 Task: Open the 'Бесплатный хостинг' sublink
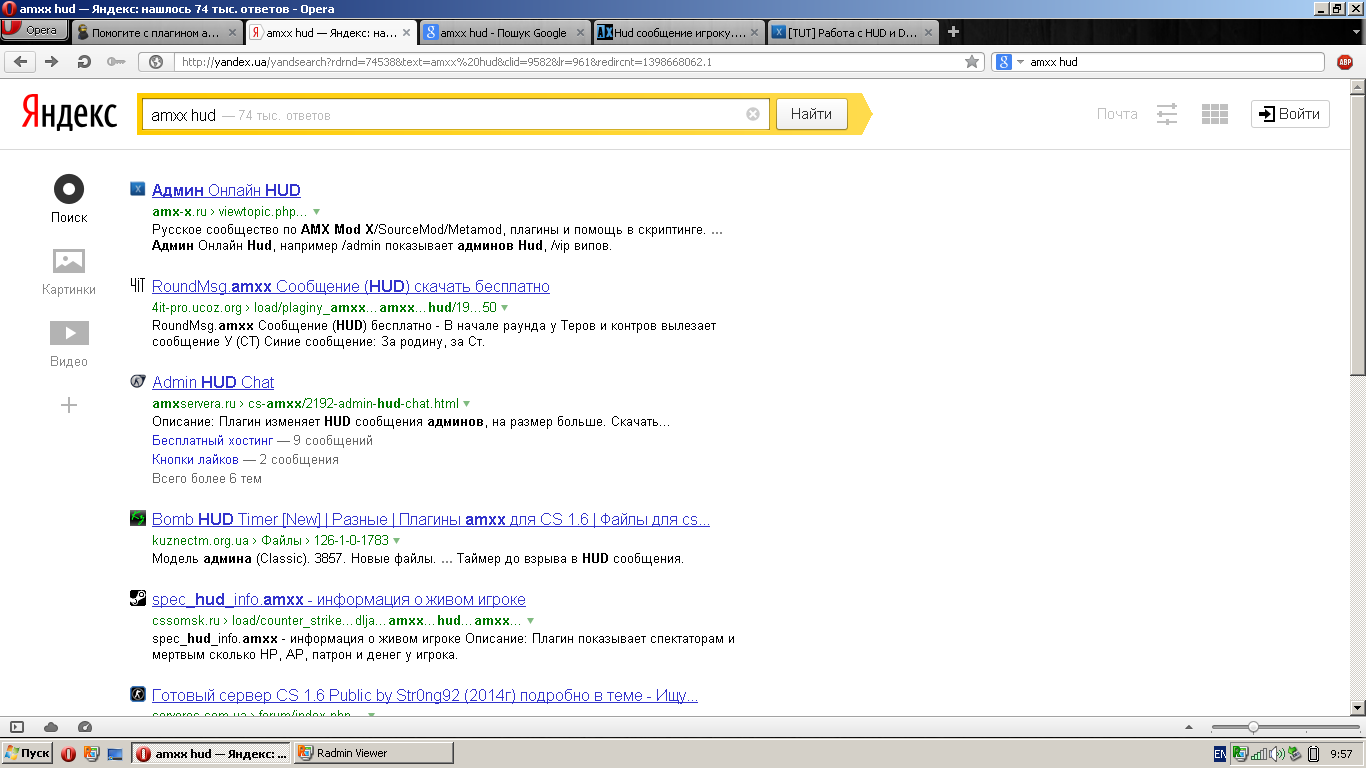pyautogui.click(x=212, y=440)
